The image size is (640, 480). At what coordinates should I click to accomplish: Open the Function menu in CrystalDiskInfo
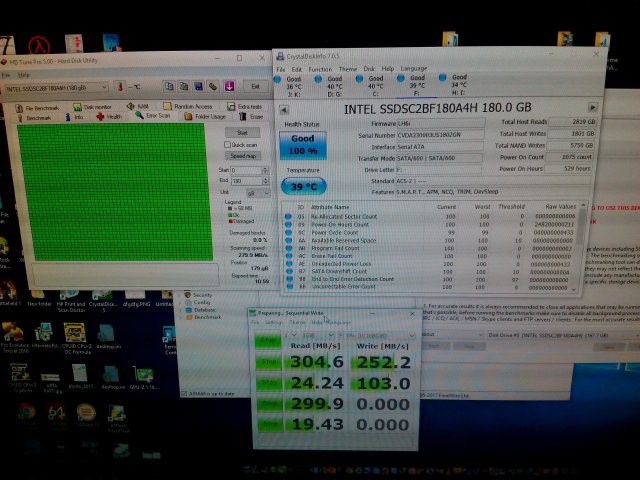click(320, 69)
